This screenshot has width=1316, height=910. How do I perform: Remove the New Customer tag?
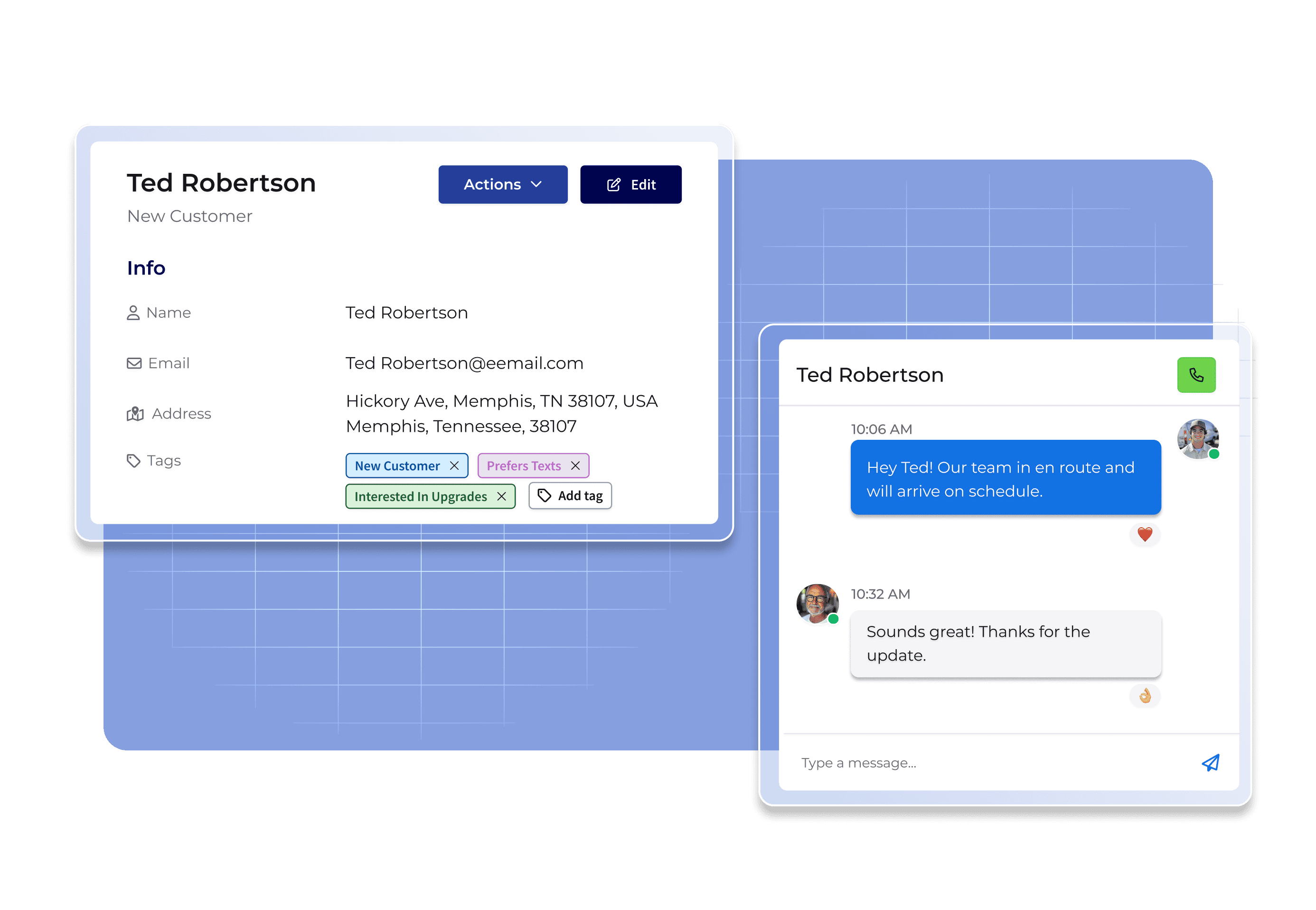(454, 466)
